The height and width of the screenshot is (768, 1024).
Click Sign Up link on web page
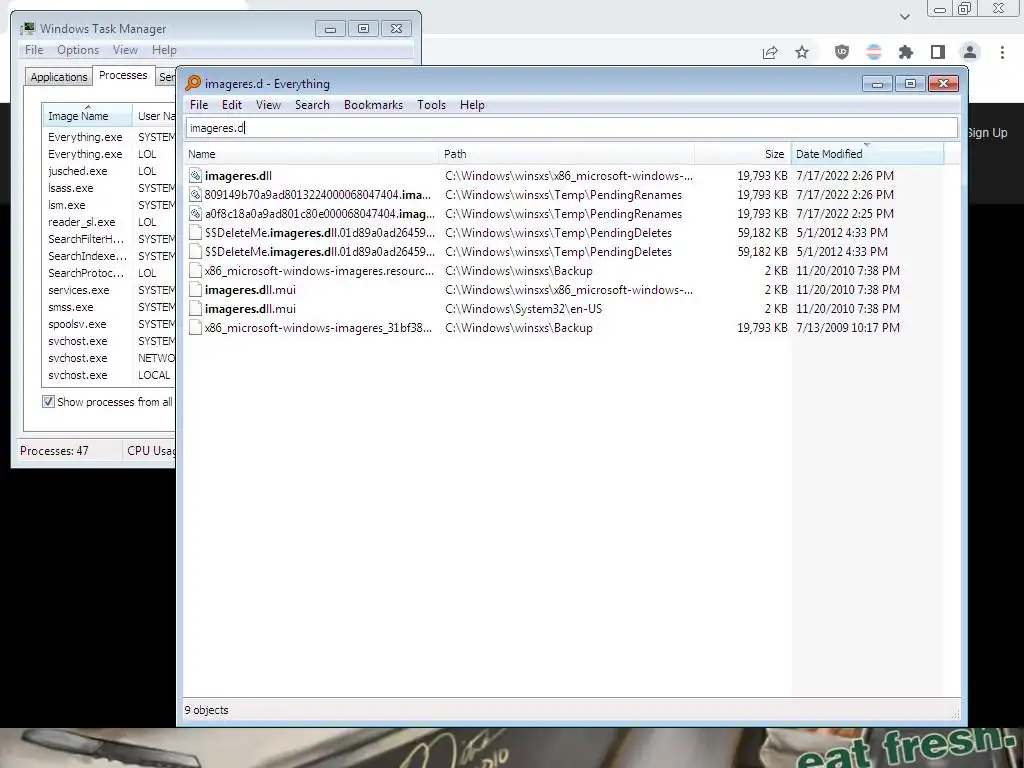pos(987,133)
